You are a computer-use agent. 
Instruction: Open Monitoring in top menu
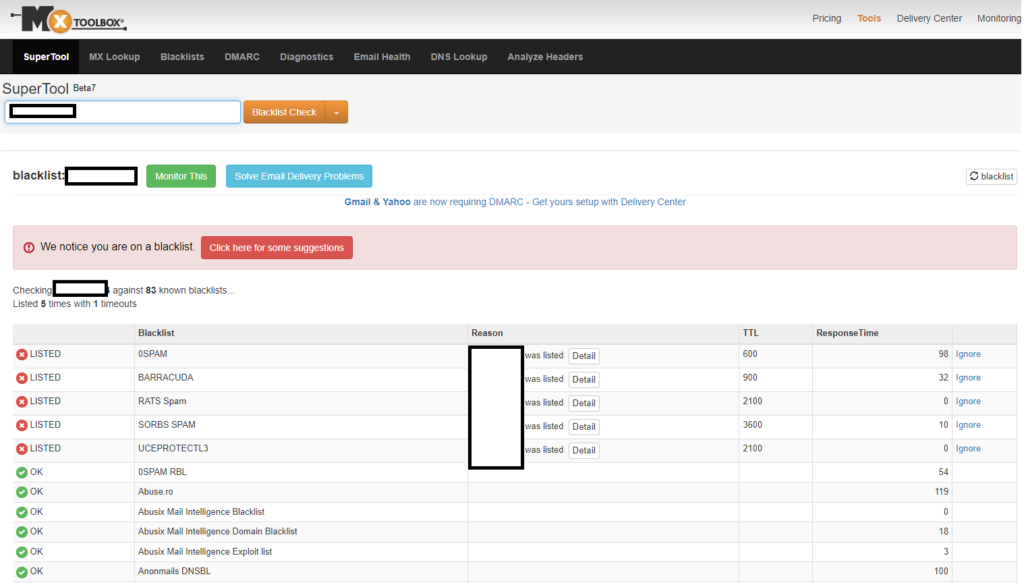coord(999,18)
